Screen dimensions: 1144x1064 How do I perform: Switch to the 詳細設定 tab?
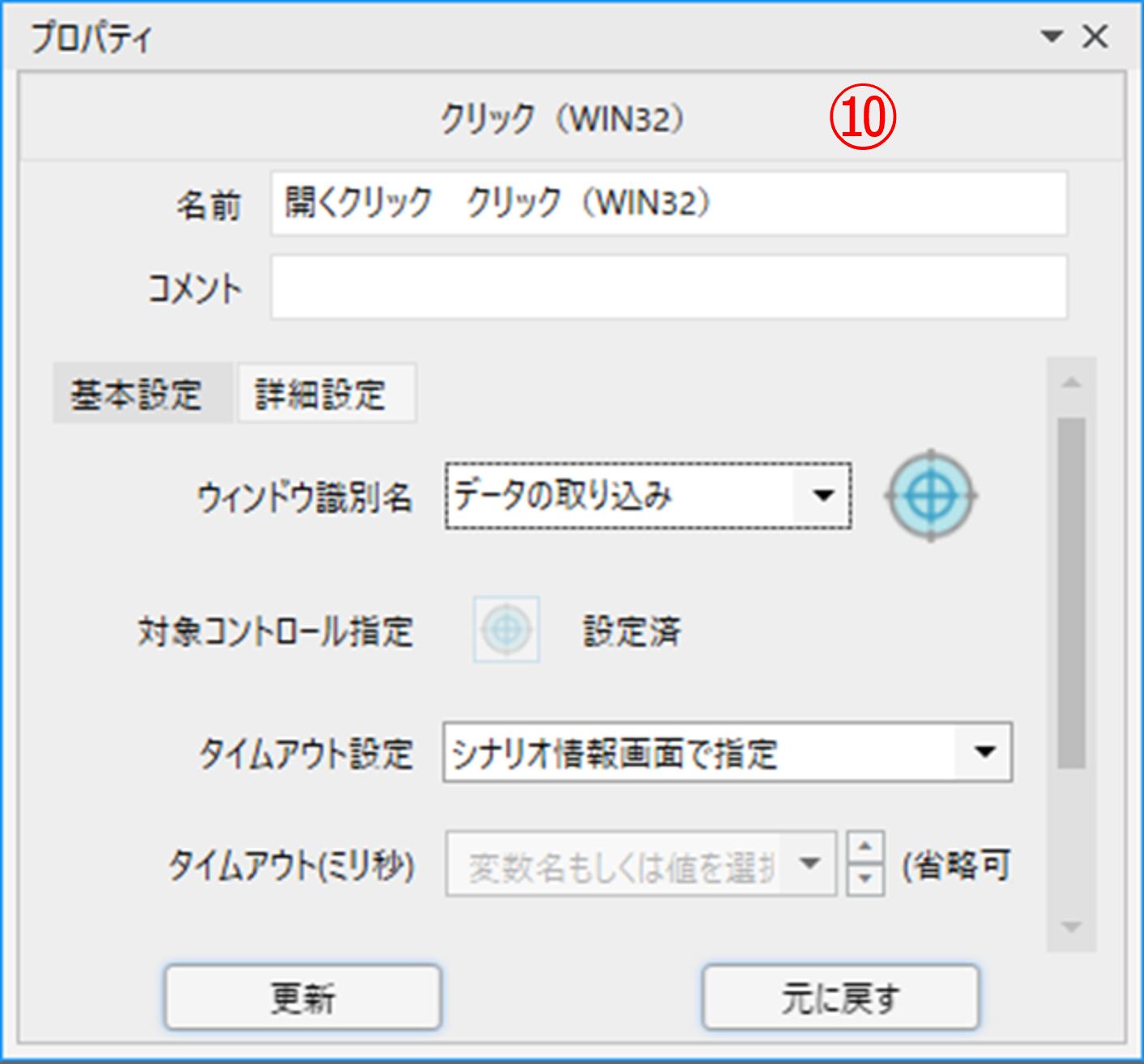click(322, 394)
